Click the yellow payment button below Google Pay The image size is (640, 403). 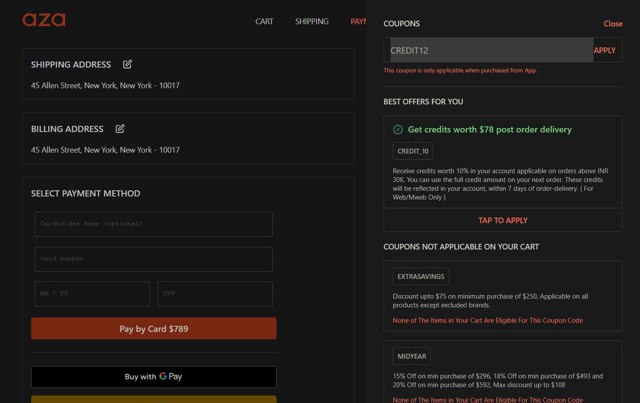(x=154, y=399)
